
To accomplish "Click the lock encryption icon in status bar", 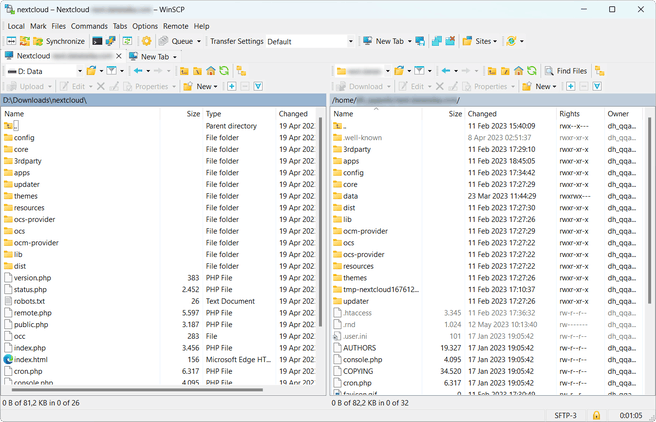I will (596, 415).
